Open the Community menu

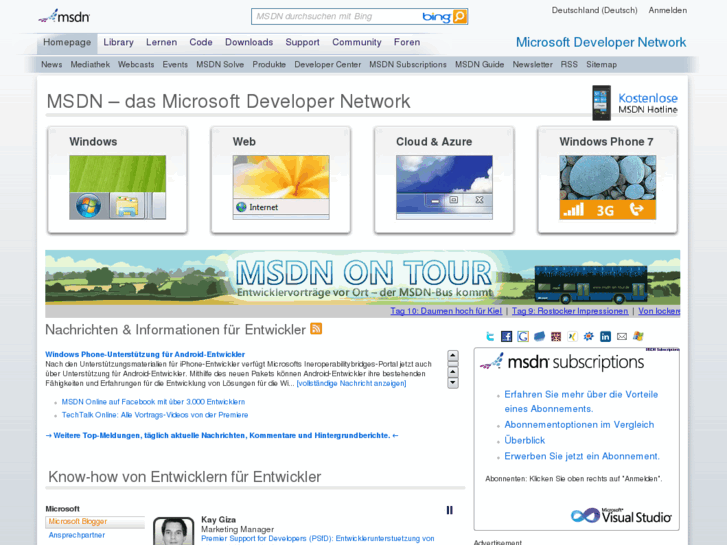357,42
